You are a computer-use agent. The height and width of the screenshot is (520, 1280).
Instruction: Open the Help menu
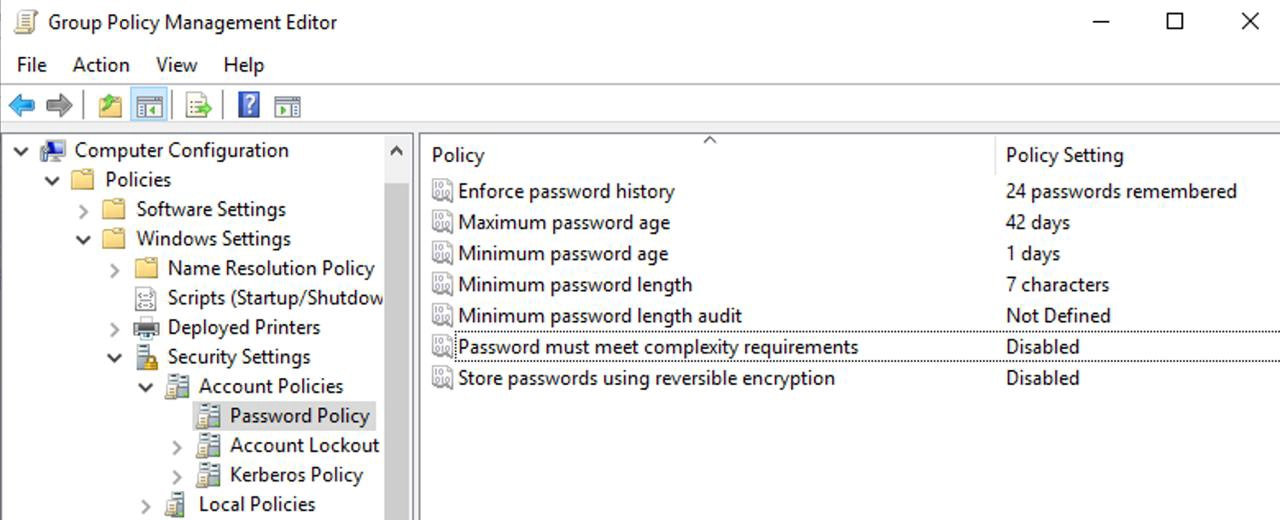tap(244, 65)
